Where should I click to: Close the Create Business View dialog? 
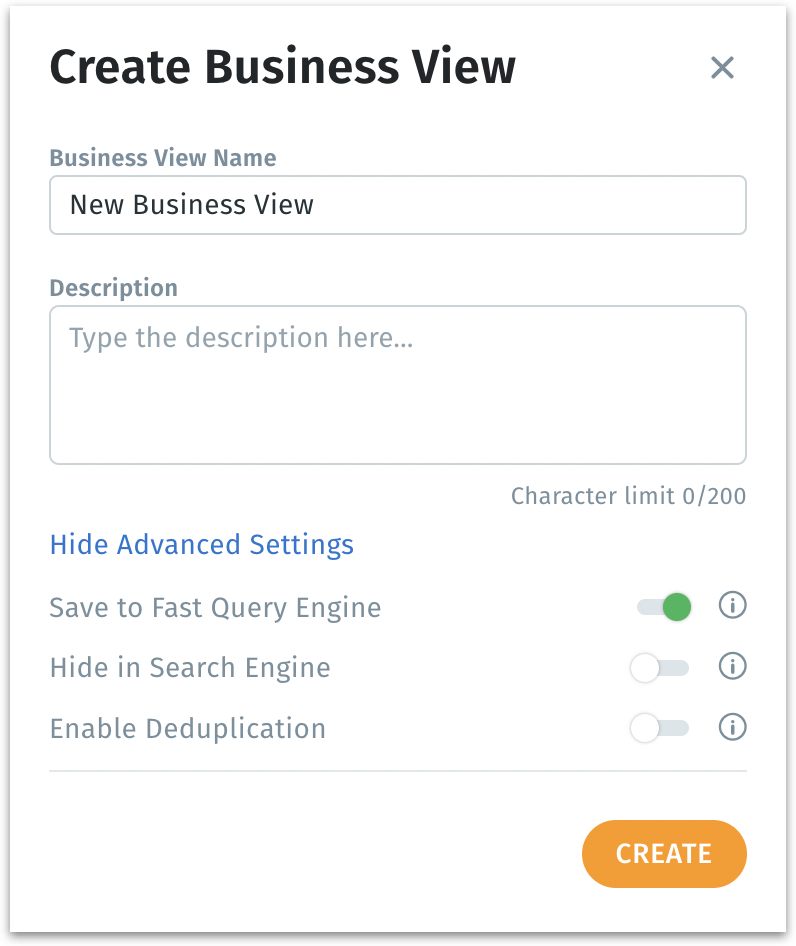722,68
